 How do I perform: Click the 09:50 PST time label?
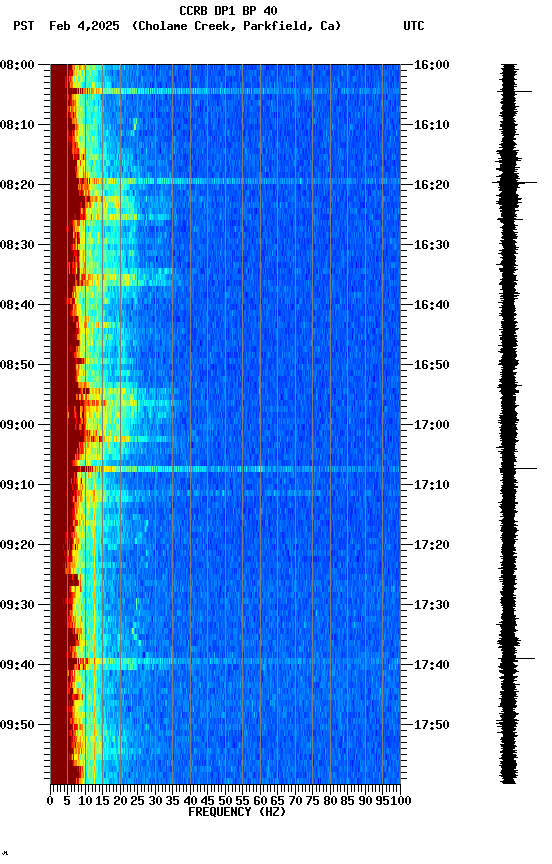17,725
